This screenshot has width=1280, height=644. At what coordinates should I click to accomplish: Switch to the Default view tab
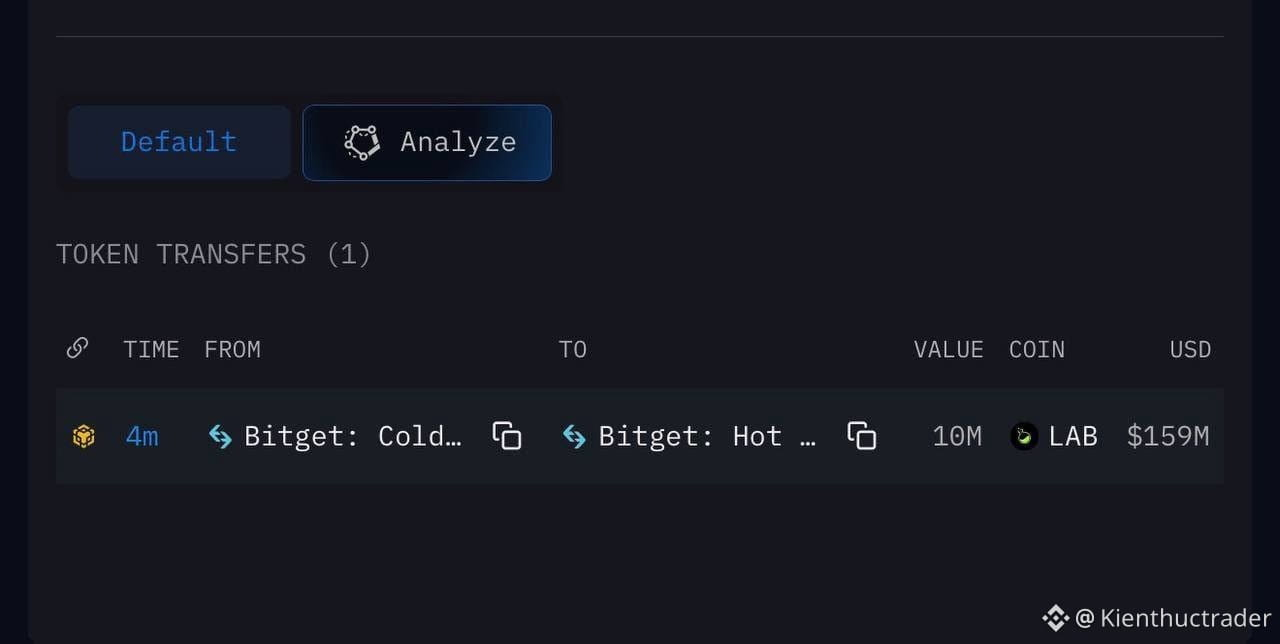(x=179, y=142)
